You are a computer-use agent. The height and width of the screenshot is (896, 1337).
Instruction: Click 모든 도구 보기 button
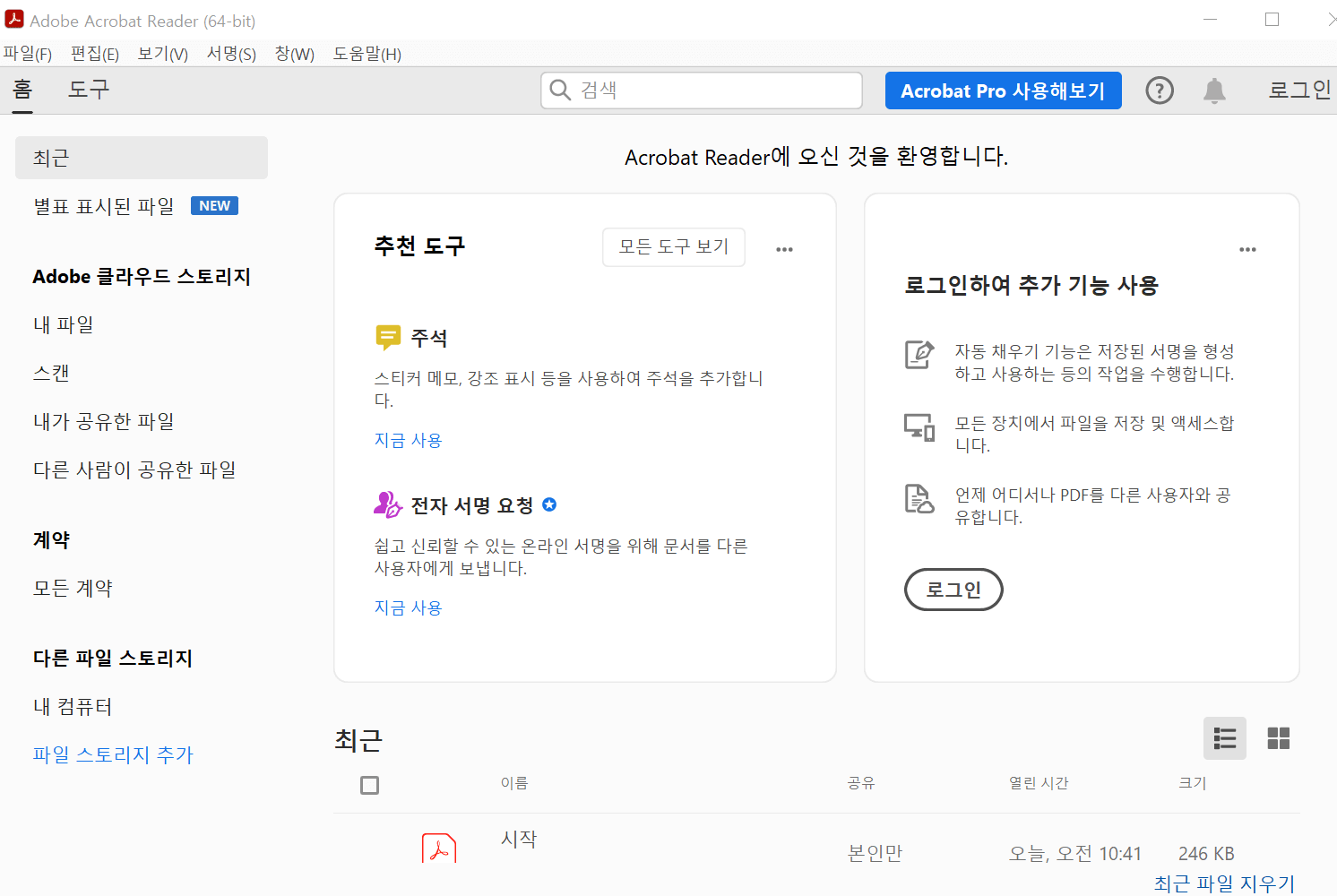674,246
